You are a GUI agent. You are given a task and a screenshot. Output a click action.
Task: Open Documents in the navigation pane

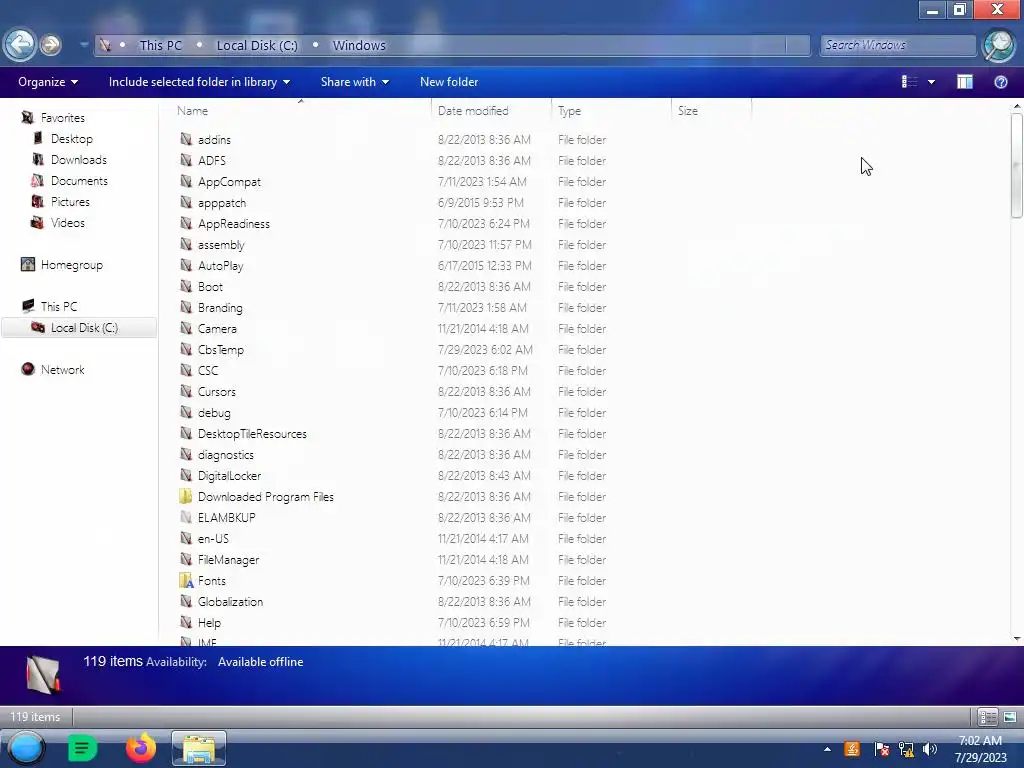click(x=79, y=180)
